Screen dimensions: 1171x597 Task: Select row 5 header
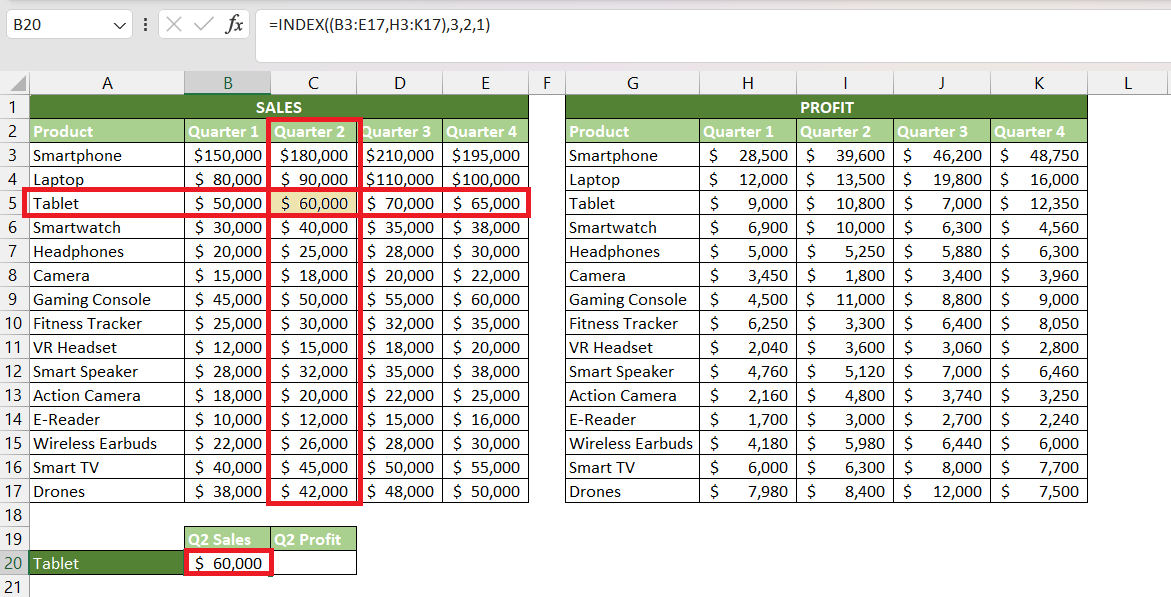pos(14,203)
